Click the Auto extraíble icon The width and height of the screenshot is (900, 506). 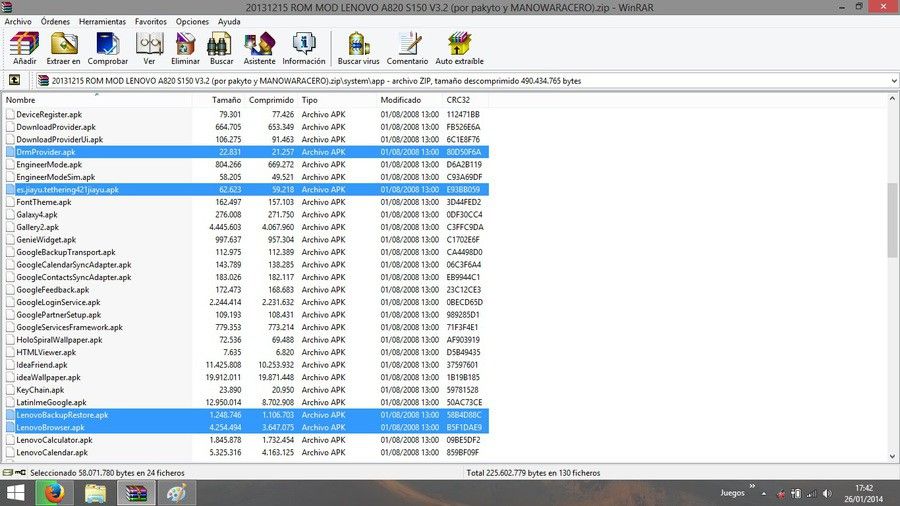[459, 49]
